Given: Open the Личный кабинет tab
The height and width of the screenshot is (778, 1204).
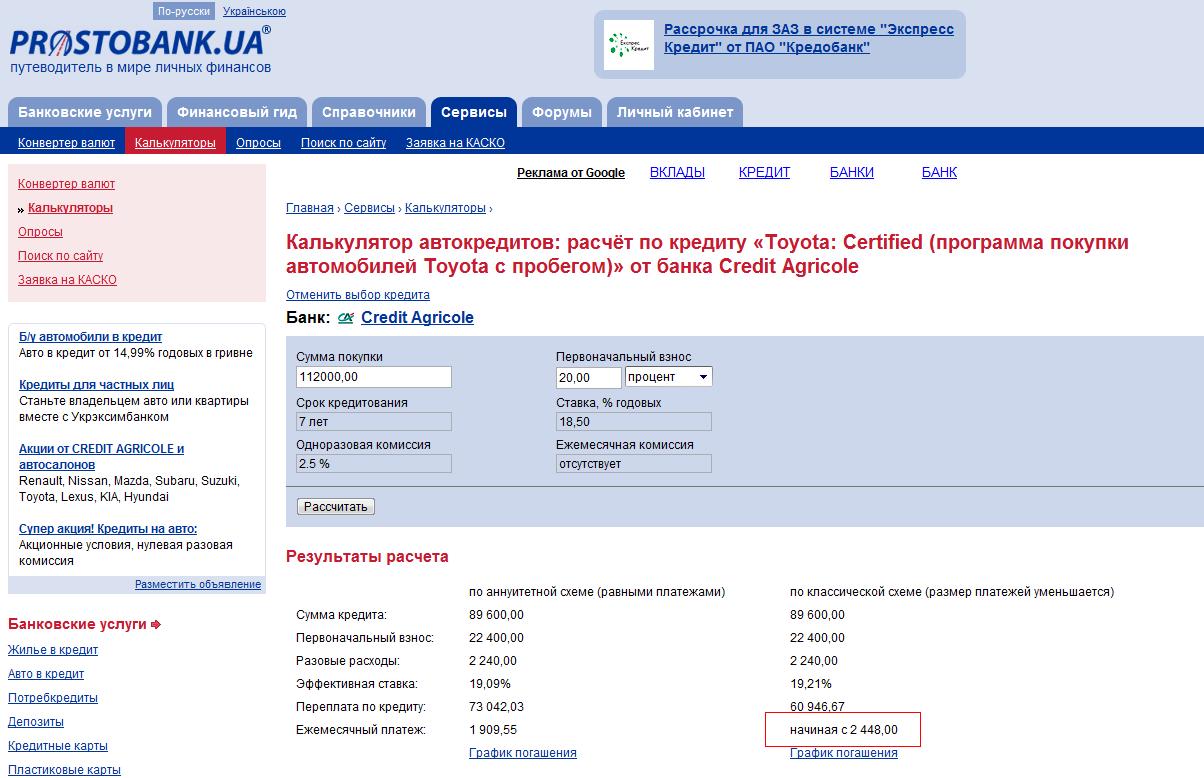Looking at the screenshot, I should tap(674, 112).
